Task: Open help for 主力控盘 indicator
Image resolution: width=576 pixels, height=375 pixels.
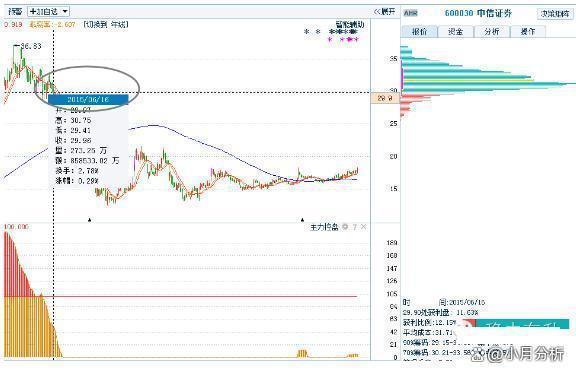Action: tap(354, 227)
